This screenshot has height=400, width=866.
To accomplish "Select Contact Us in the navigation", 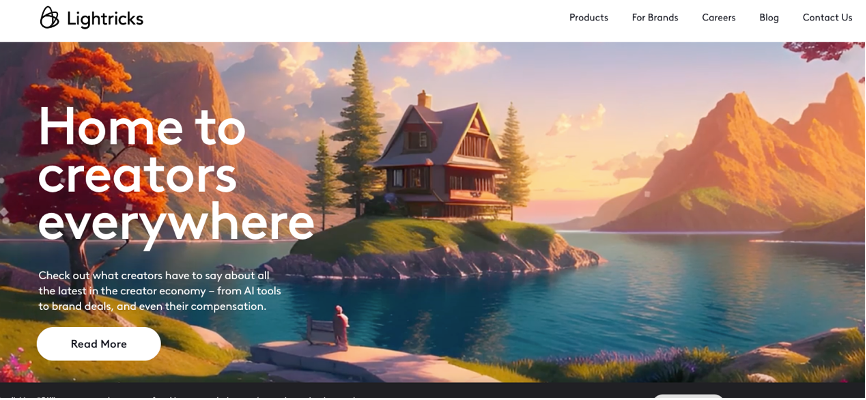I will [827, 18].
